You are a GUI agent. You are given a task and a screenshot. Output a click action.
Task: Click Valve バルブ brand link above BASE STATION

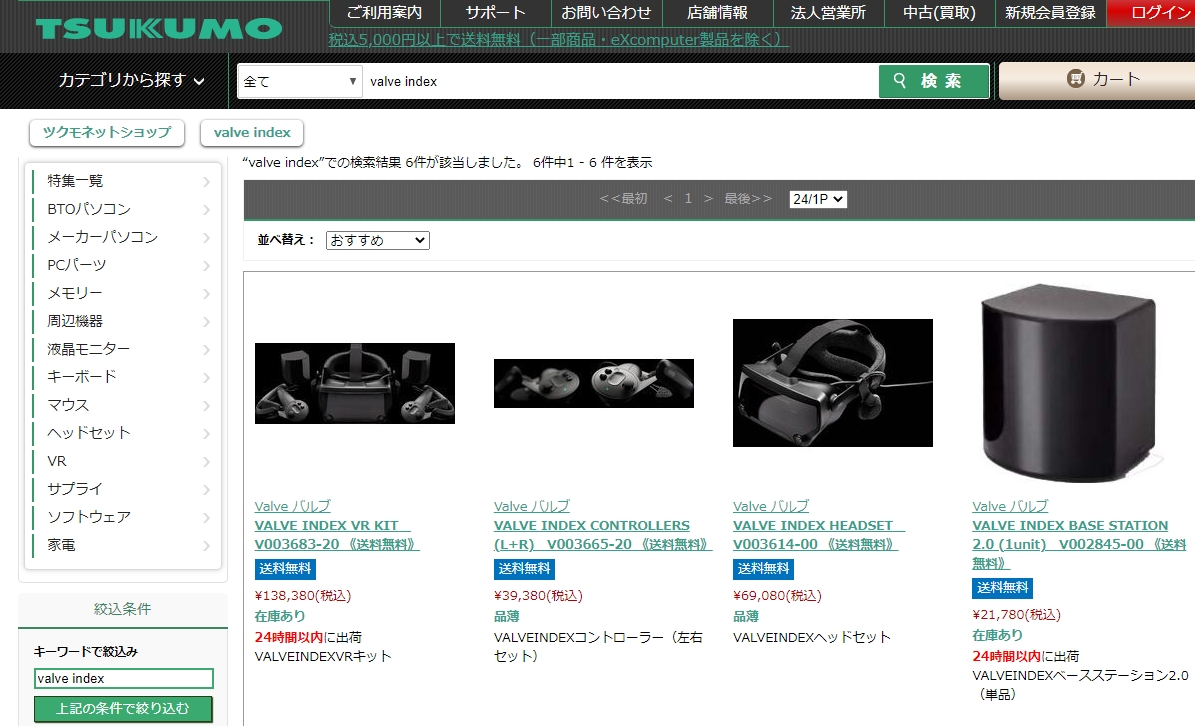[1011, 507]
